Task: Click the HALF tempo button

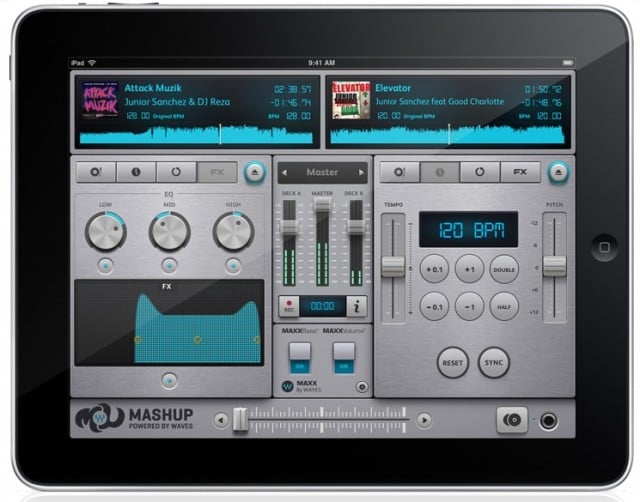Action: click(x=504, y=307)
